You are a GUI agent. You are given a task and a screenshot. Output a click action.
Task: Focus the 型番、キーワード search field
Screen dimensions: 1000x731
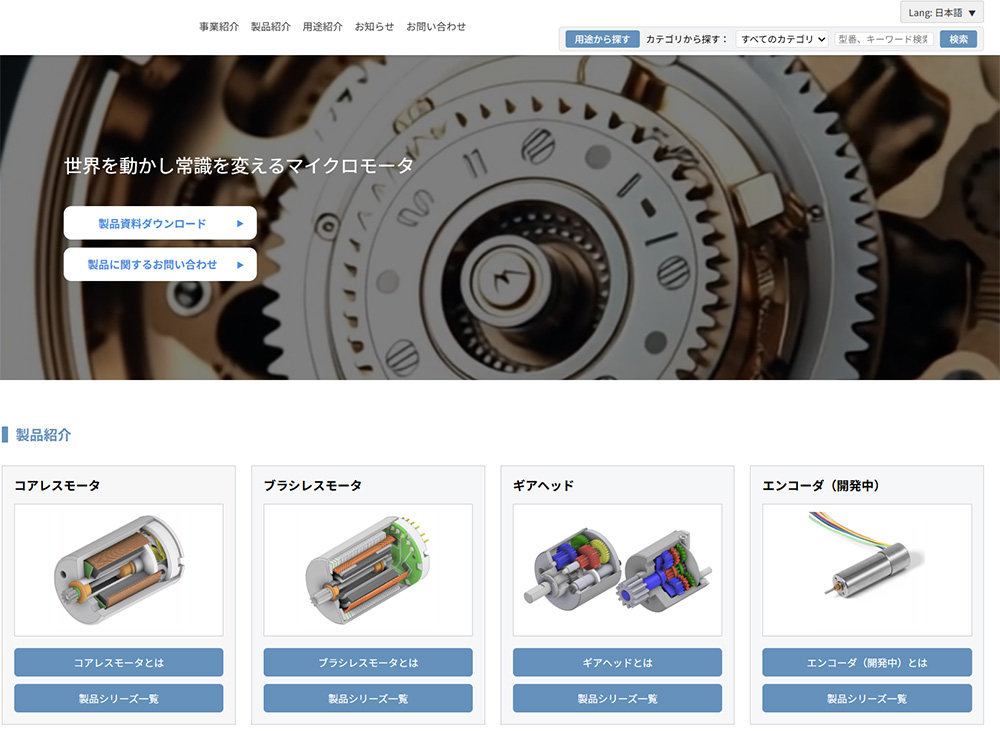(883, 39)
